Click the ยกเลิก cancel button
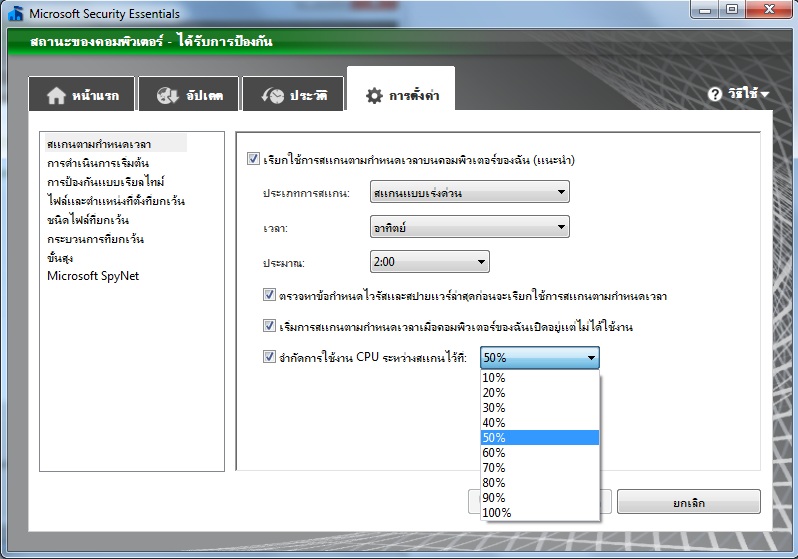 [x=689, y=502]
